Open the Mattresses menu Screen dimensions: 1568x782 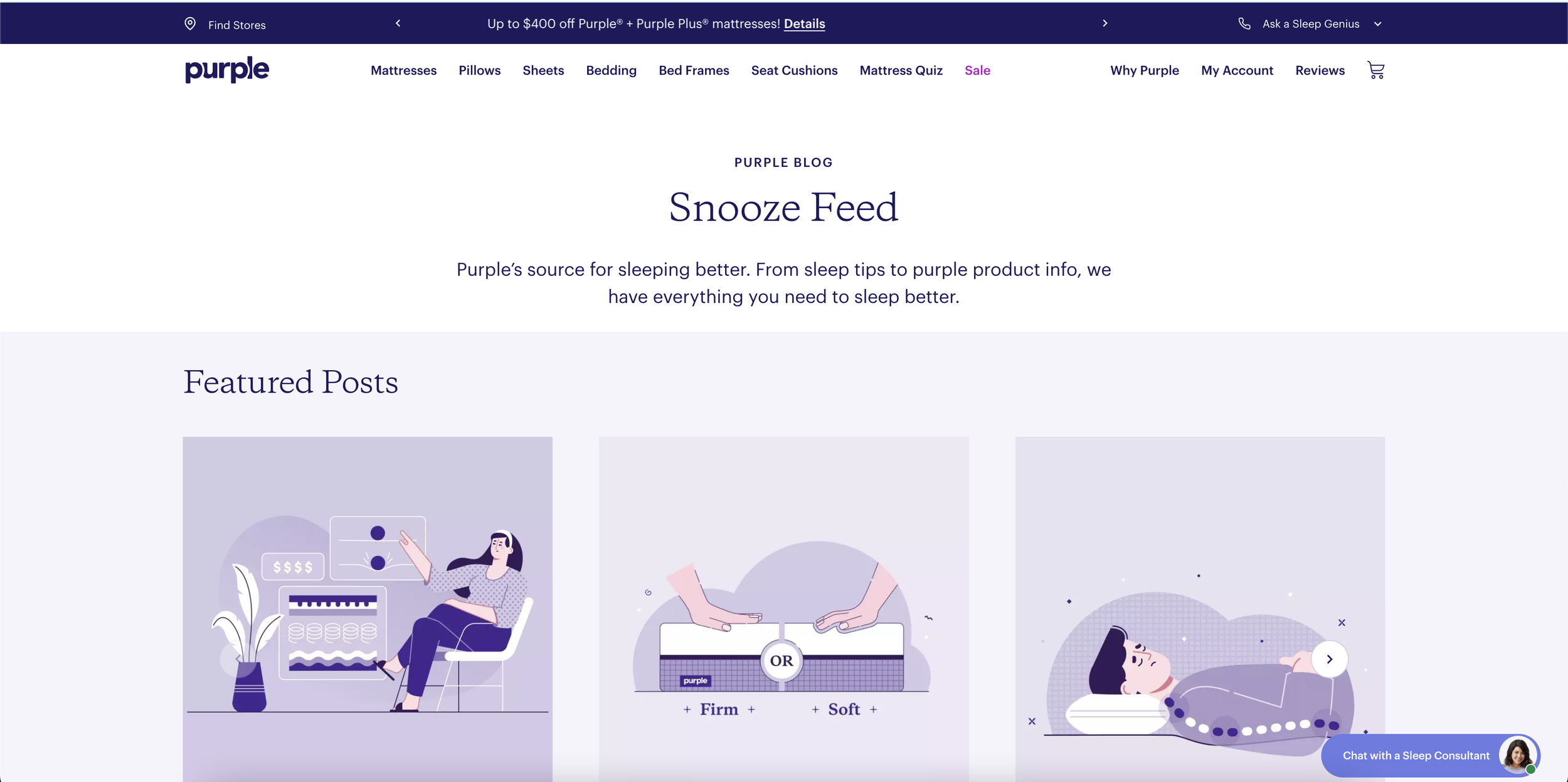[403, 70]
